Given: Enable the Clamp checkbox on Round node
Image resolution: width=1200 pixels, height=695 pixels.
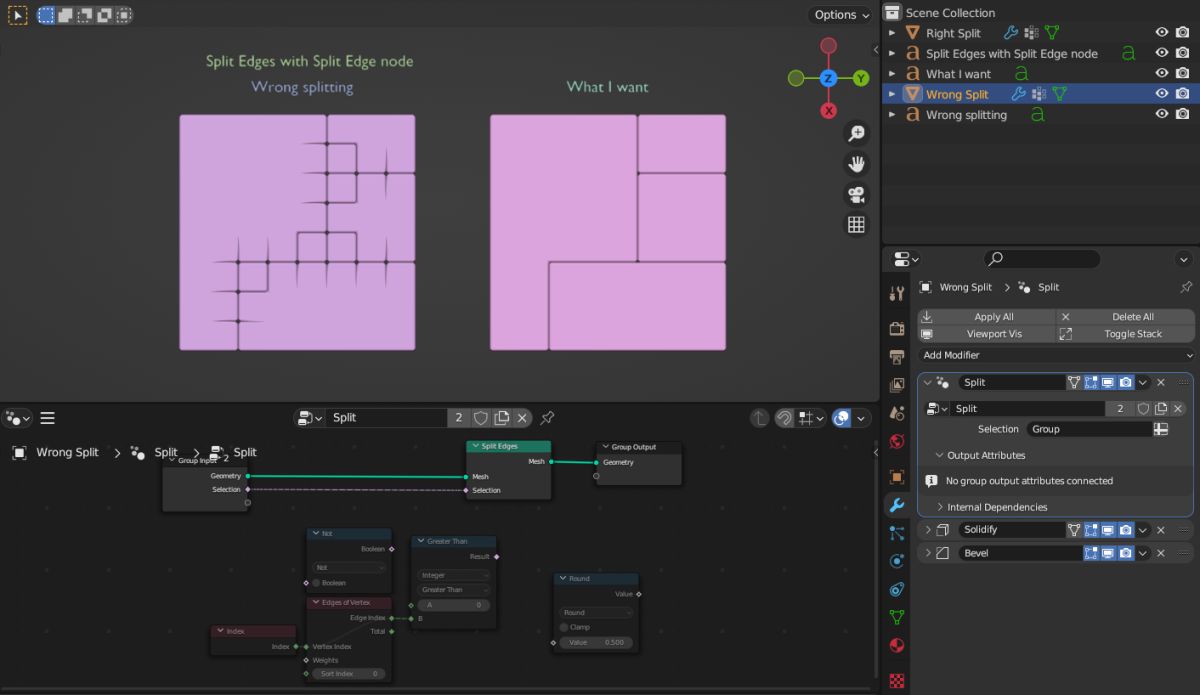Looking at the screenshot, I should 564,627.
